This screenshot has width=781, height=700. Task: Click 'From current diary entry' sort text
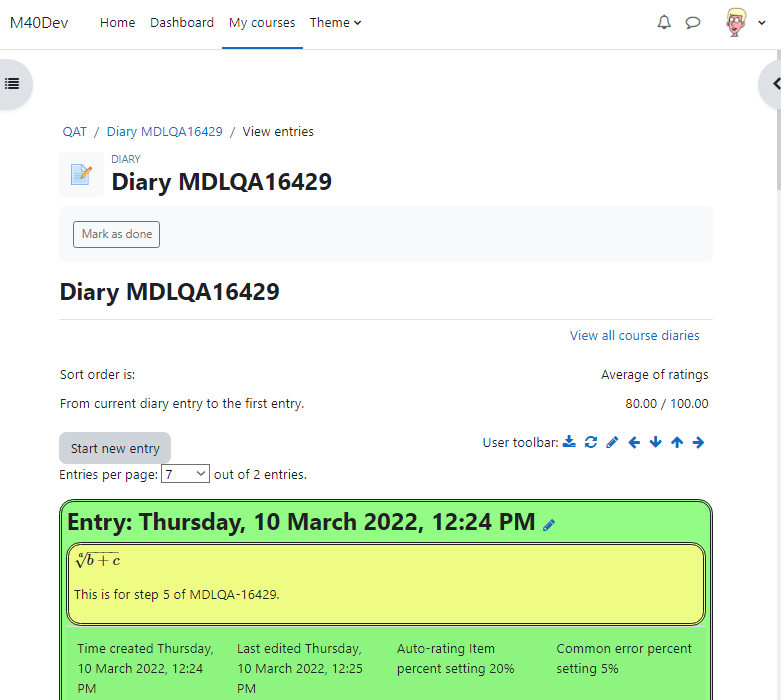[182, 403]
